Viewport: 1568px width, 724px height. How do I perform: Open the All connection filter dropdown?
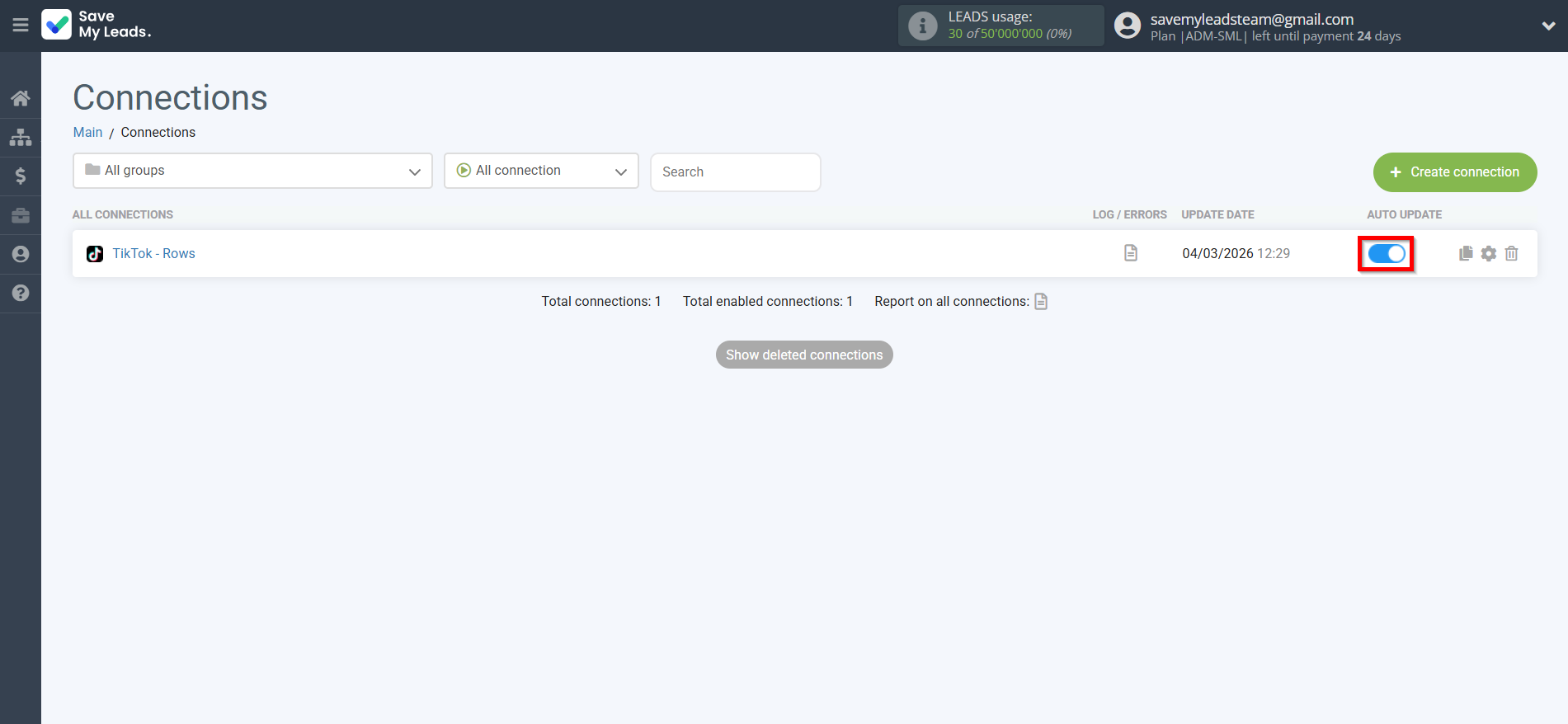click(541, 171)
